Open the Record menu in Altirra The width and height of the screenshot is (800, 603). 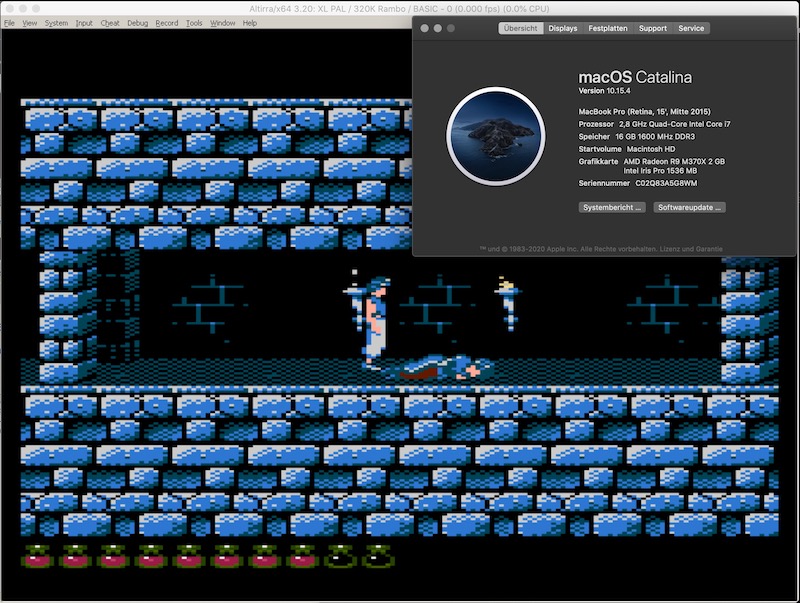tap(167, 23)
